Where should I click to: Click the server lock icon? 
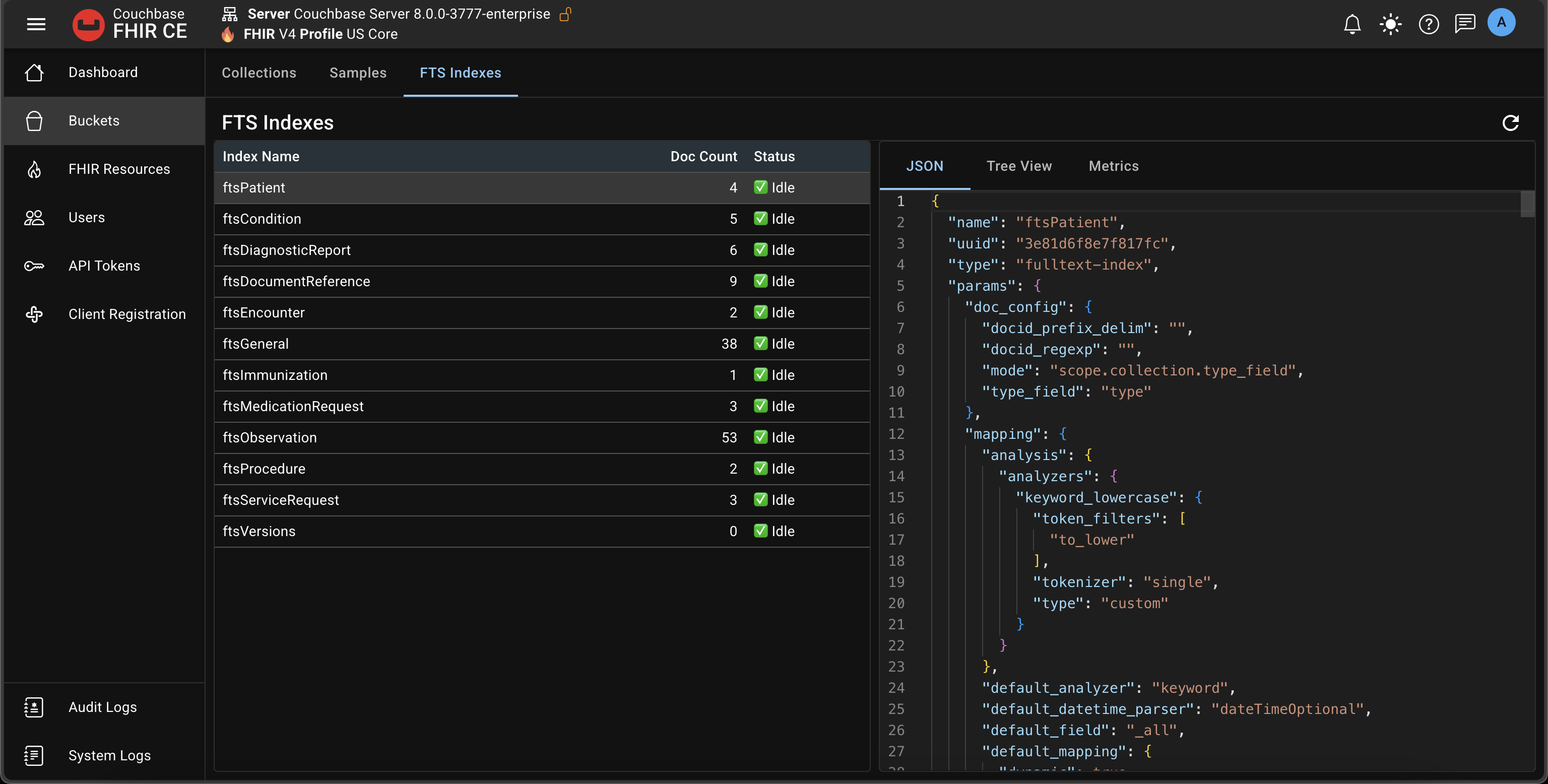565,14
